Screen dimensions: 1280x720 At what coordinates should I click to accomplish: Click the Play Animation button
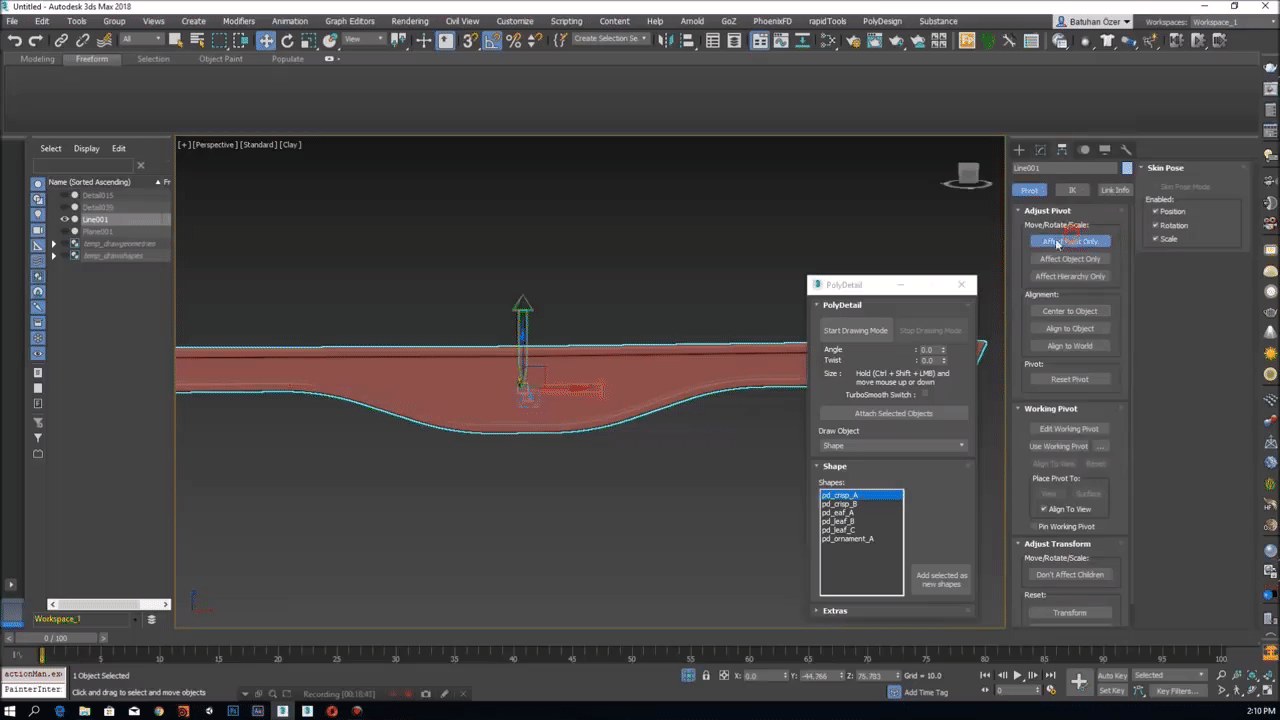point(1018,676)
